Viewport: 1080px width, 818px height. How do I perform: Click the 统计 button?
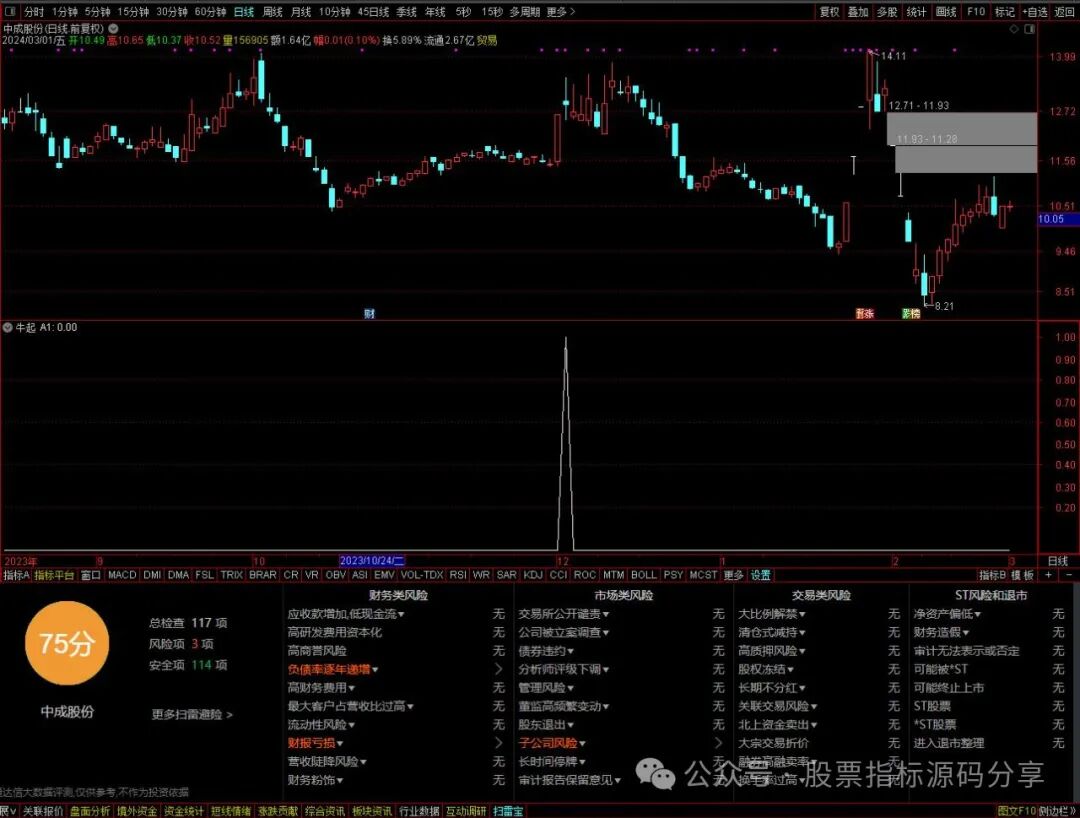(x=916, y=12)
